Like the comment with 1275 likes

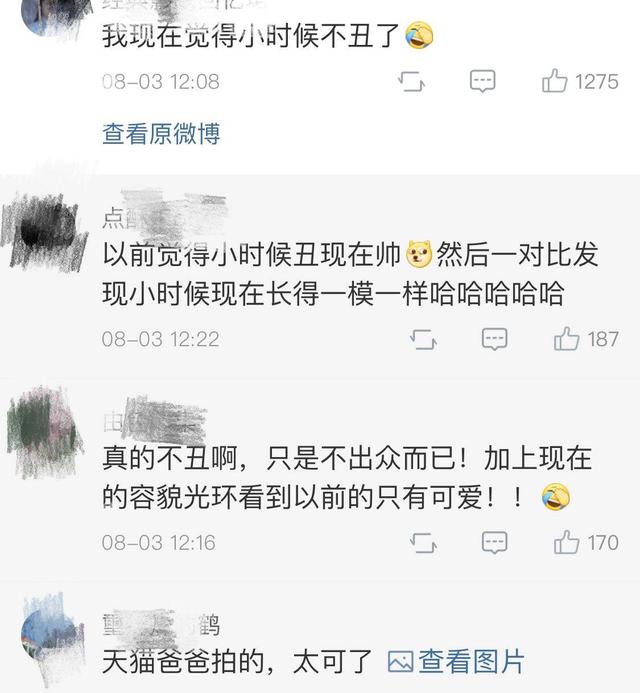[x=580, y=82]
